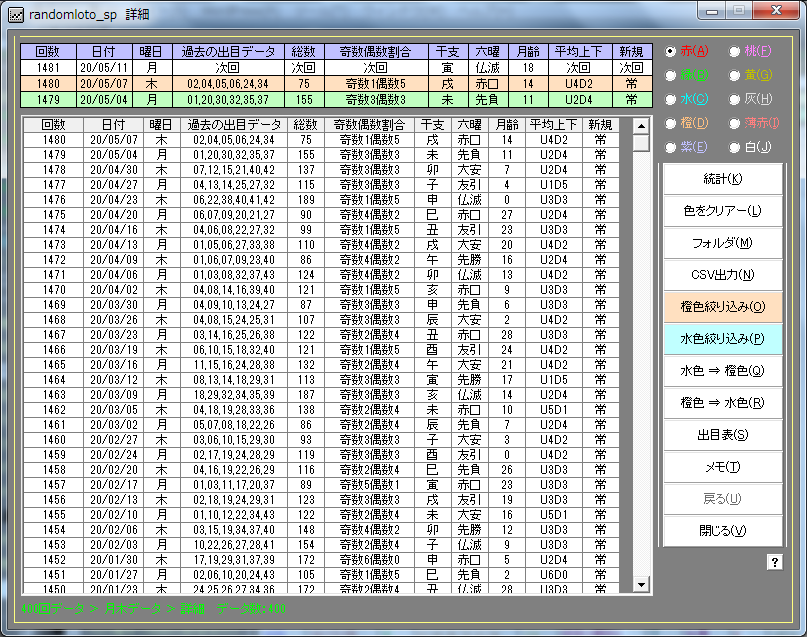Screen dimensions: 807x637
Task: Click U6D0 cell in row 1451
Action: [x=554, y=575]
